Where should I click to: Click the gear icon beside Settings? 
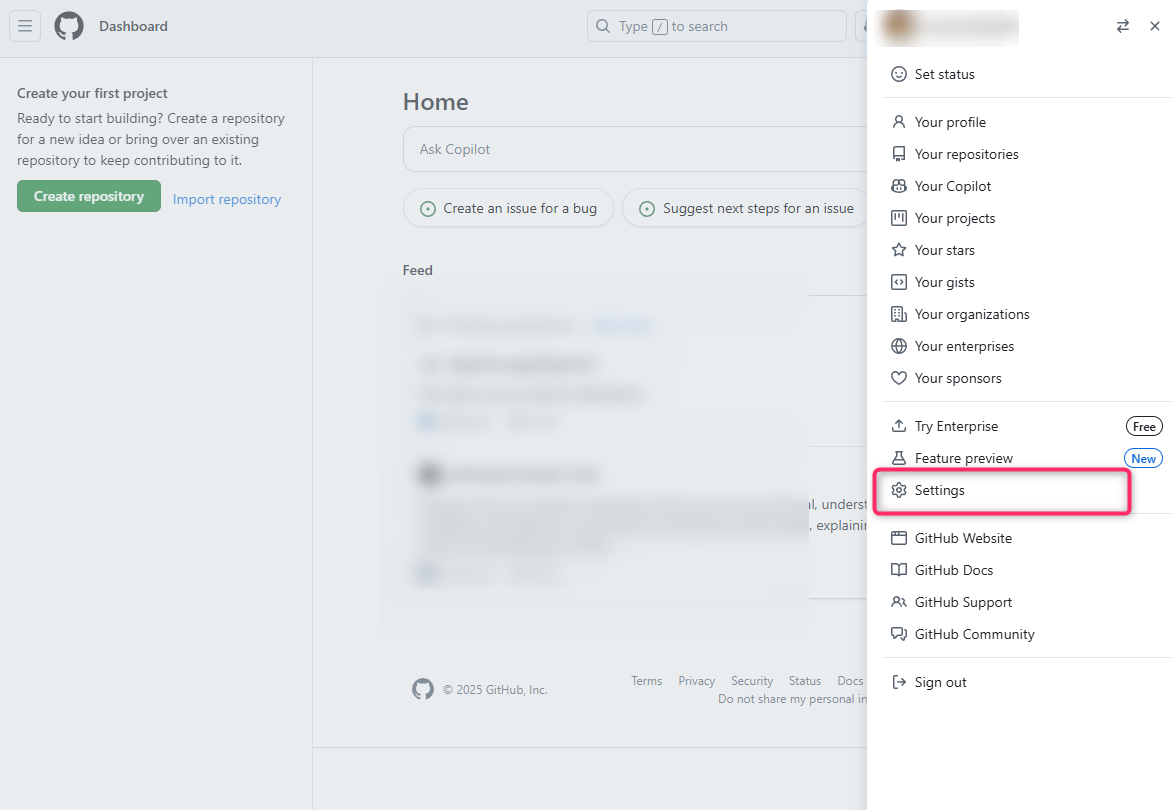coord(898,490)
